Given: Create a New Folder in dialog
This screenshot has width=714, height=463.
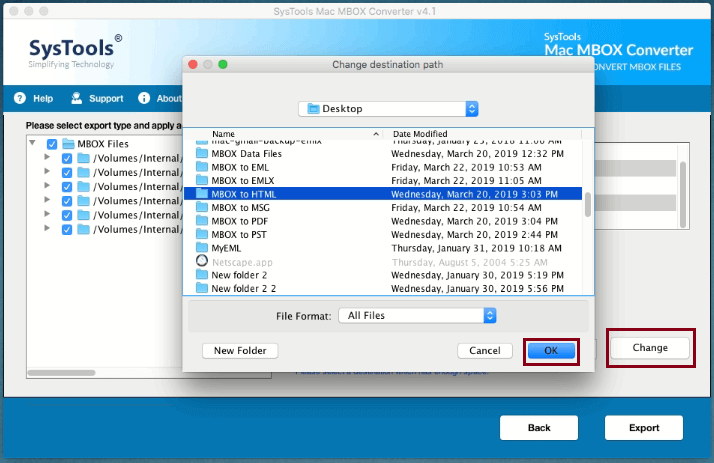Looking at the screenshot, I should click(240, 351).
